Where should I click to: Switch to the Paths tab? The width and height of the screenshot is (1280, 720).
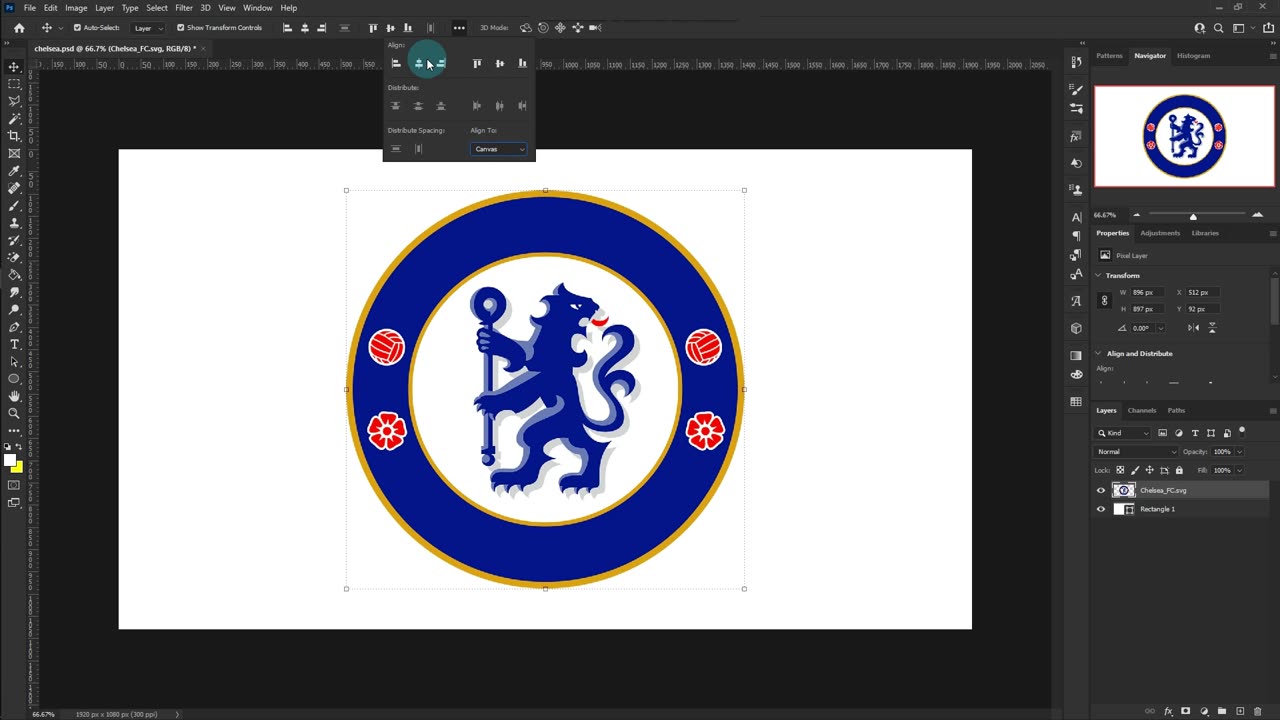click(1176, 410)
